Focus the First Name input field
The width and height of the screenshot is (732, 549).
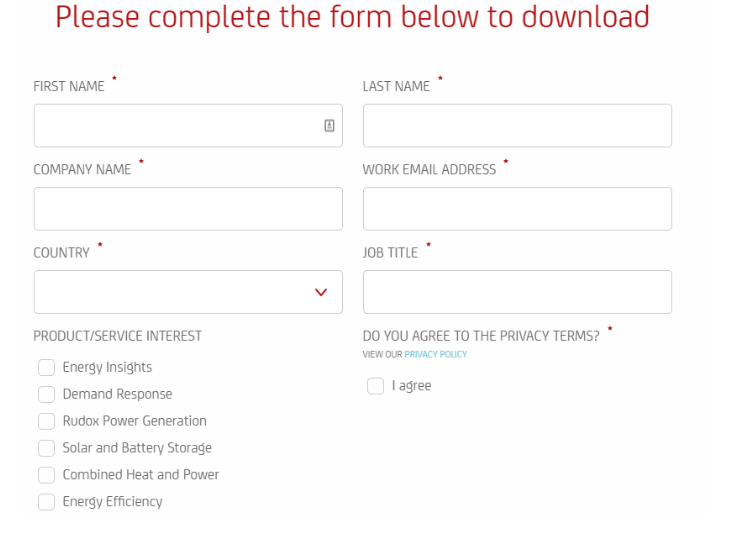[188, 126]
